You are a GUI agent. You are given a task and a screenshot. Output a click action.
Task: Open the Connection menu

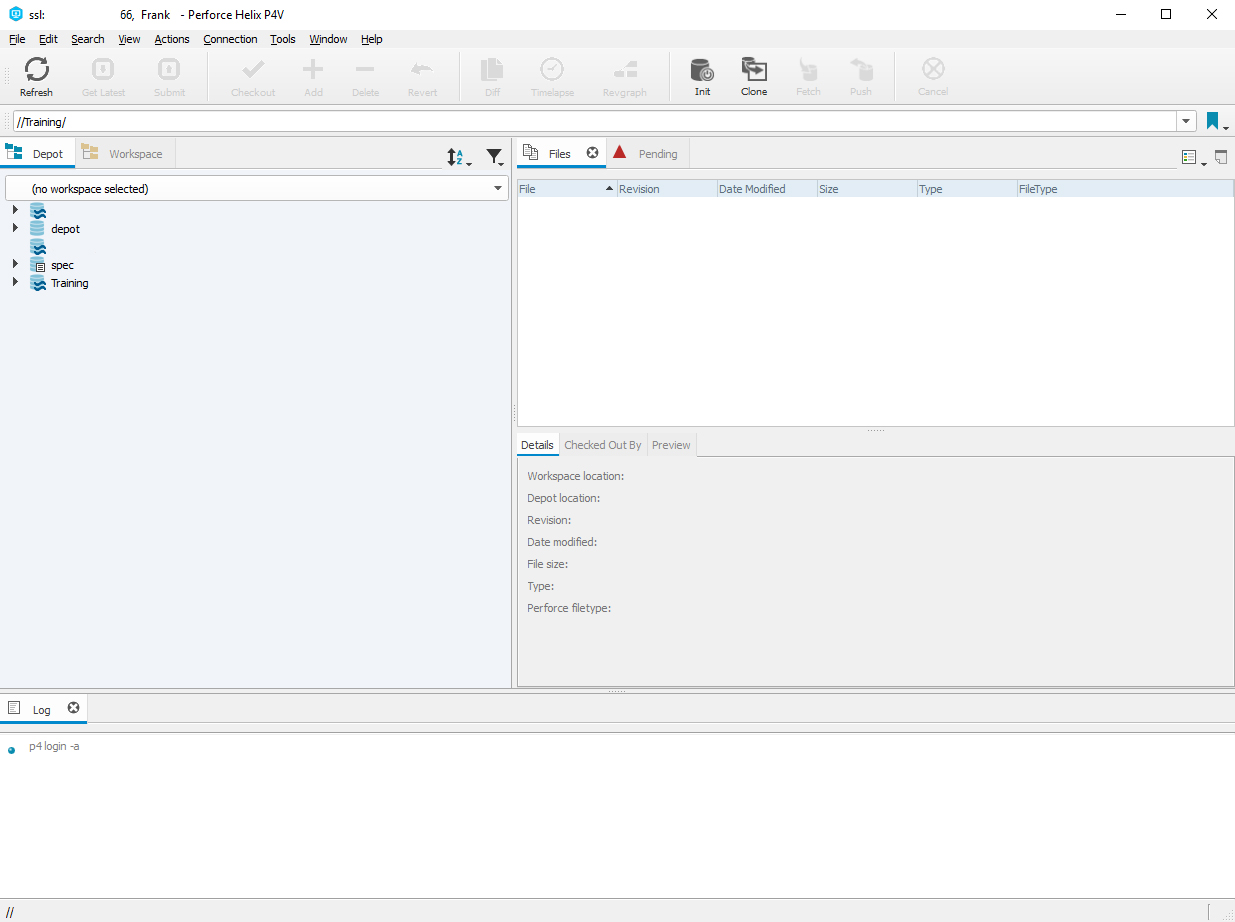click(x=230, y=39)
